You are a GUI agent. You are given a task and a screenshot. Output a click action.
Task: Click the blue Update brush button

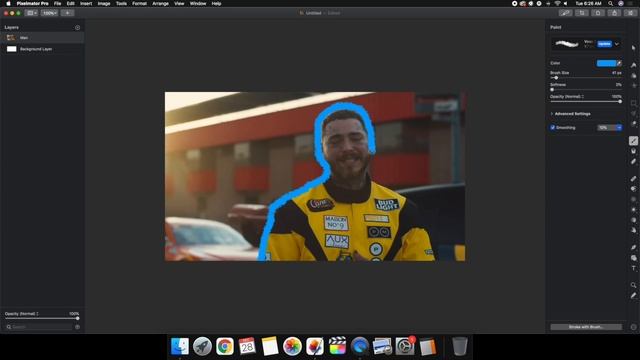click(604, 44)
